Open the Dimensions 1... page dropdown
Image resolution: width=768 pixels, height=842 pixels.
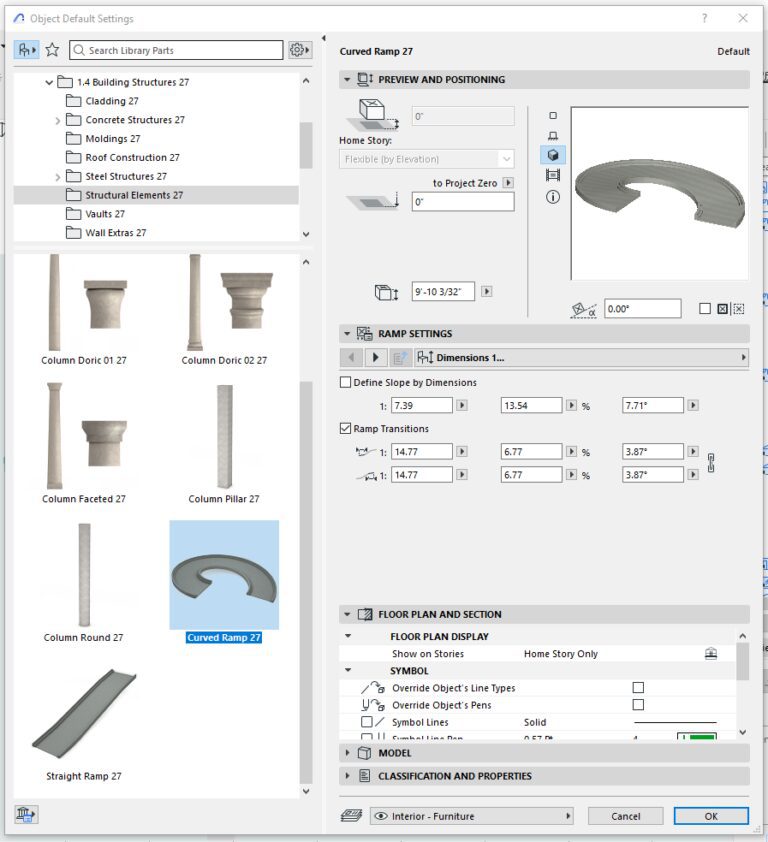click(581, 357)
